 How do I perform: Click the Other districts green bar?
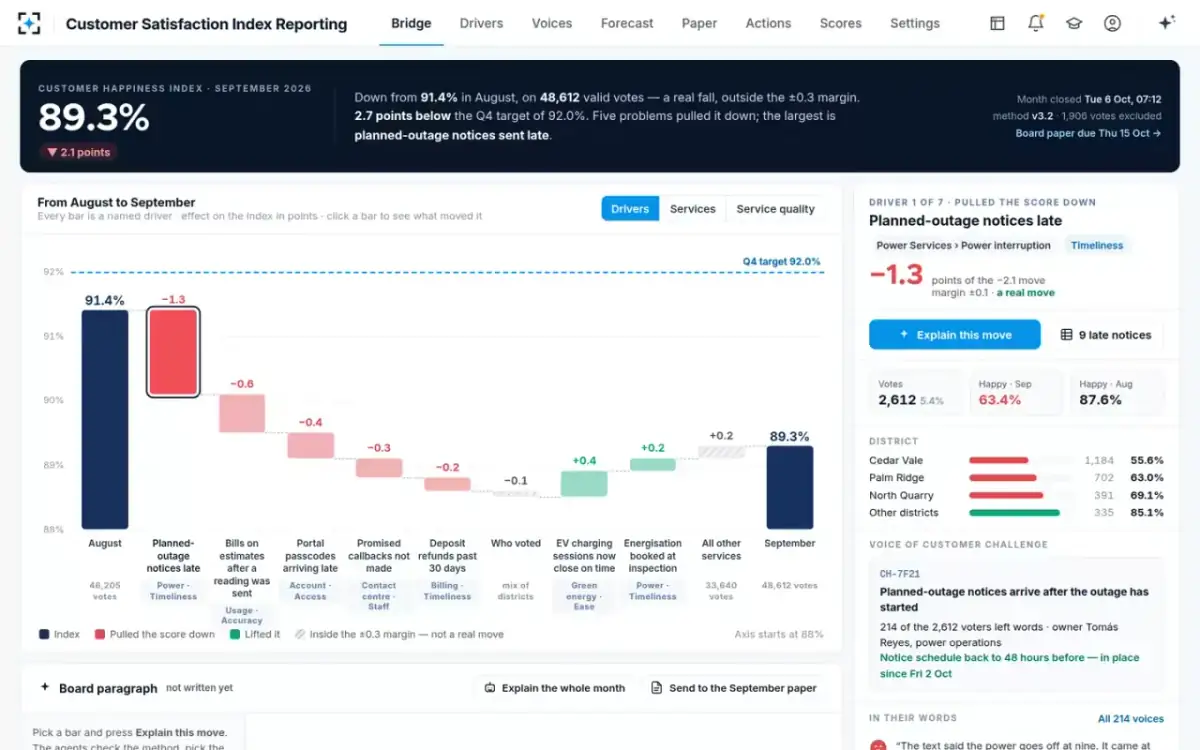click(1014, 513)
